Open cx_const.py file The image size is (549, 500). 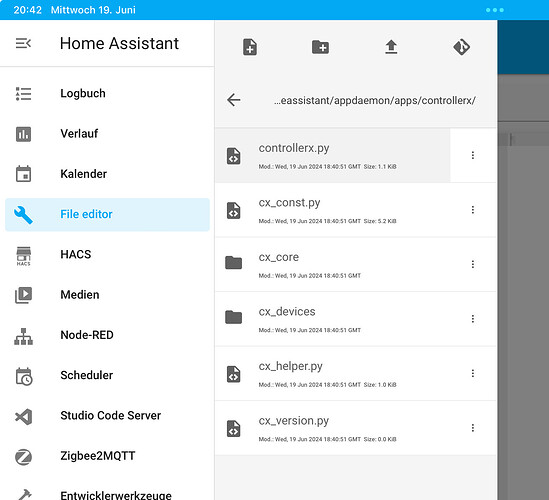click(332, 210)
